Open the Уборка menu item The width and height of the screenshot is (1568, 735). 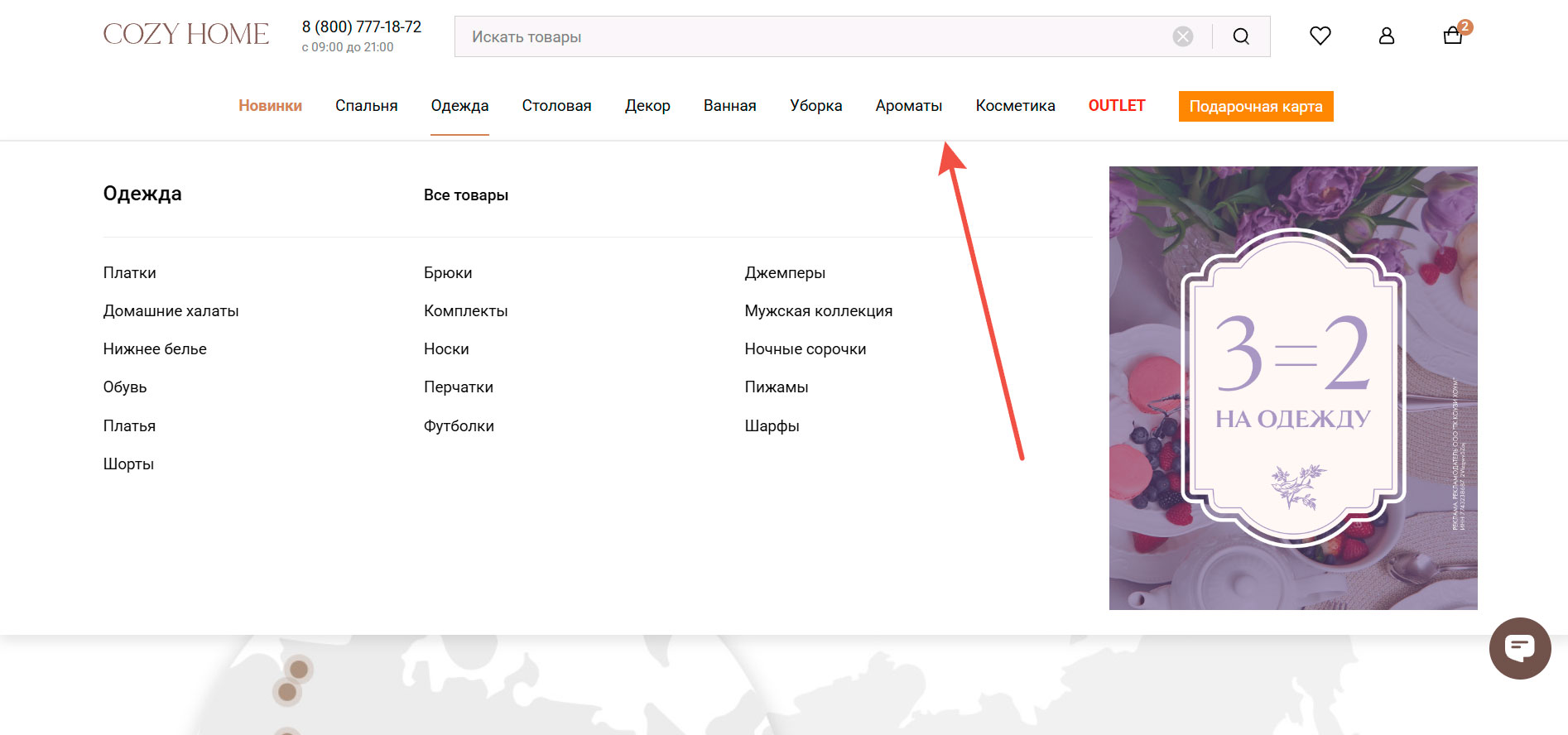[x=816, y=106]
